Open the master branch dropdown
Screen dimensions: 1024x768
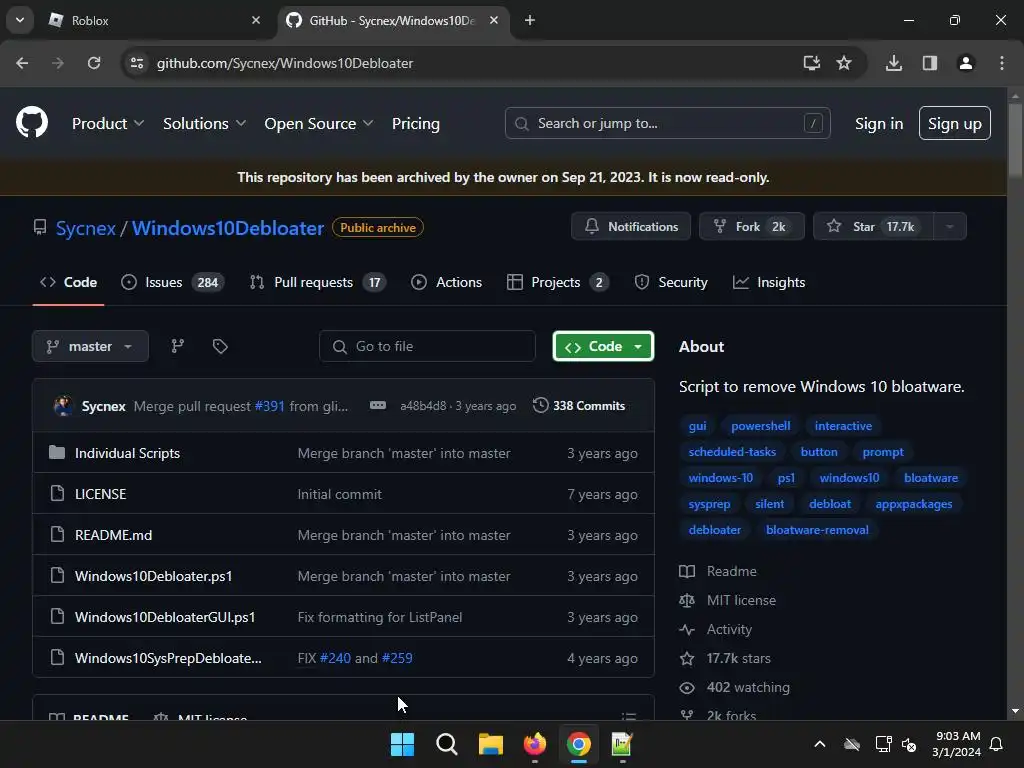90,346
